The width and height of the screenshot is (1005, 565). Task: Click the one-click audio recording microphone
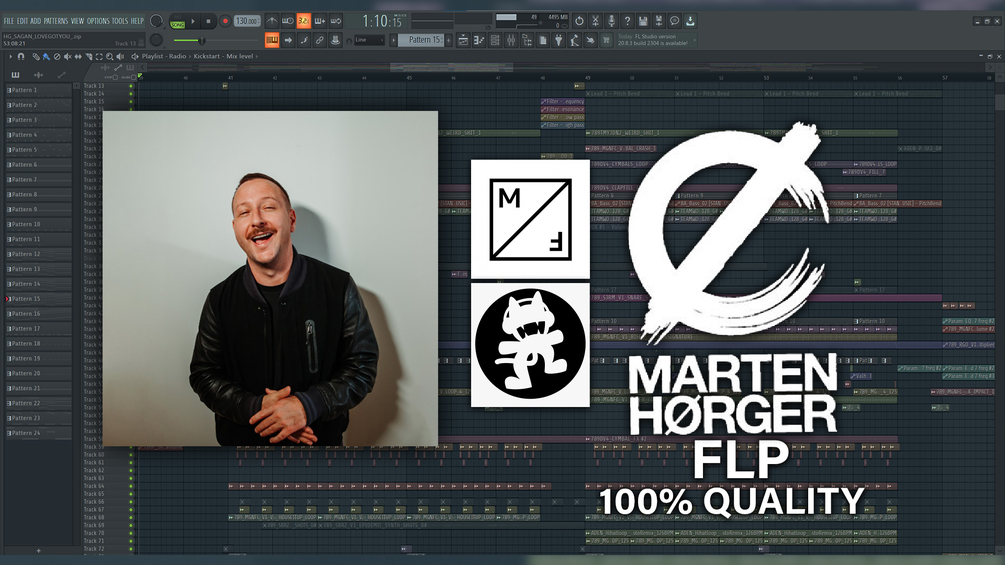pyautogui.click(x=611, y=21)
